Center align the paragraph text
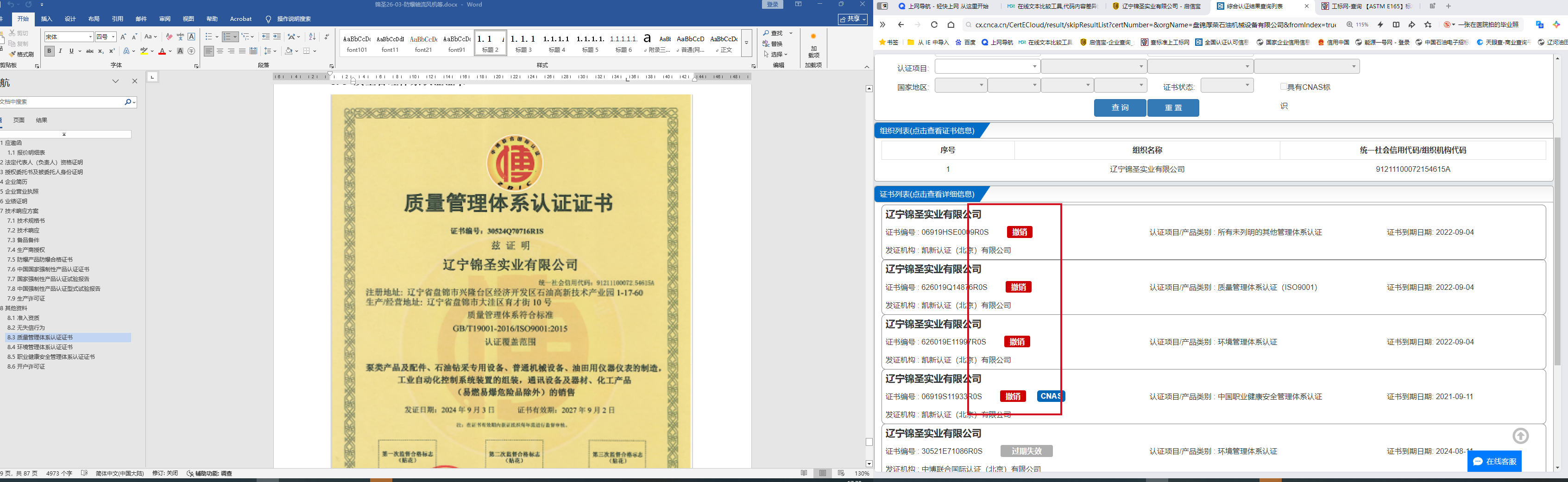Screen dimensions: 1568x482 tap(220, 51)
